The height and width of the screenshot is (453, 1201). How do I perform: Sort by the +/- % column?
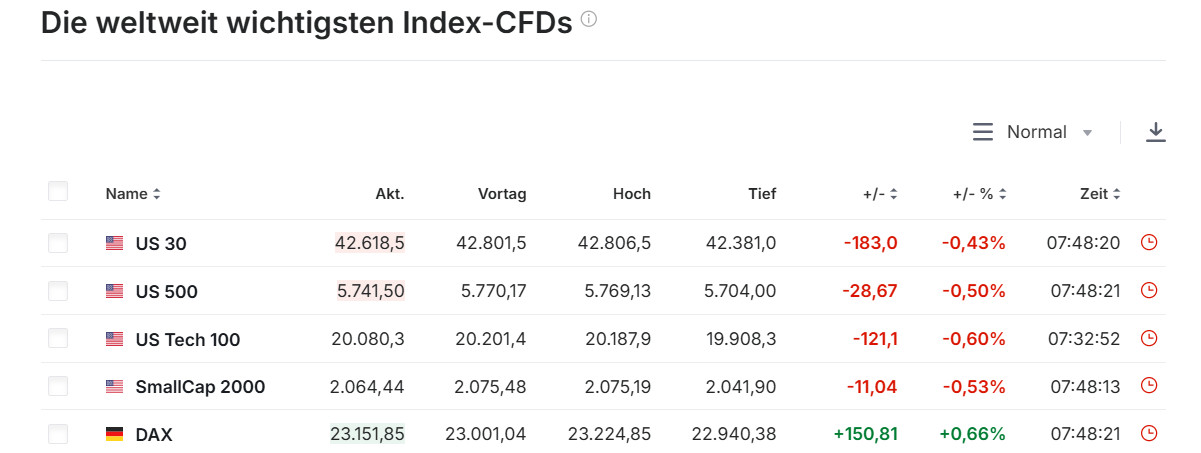pos(979,194)
